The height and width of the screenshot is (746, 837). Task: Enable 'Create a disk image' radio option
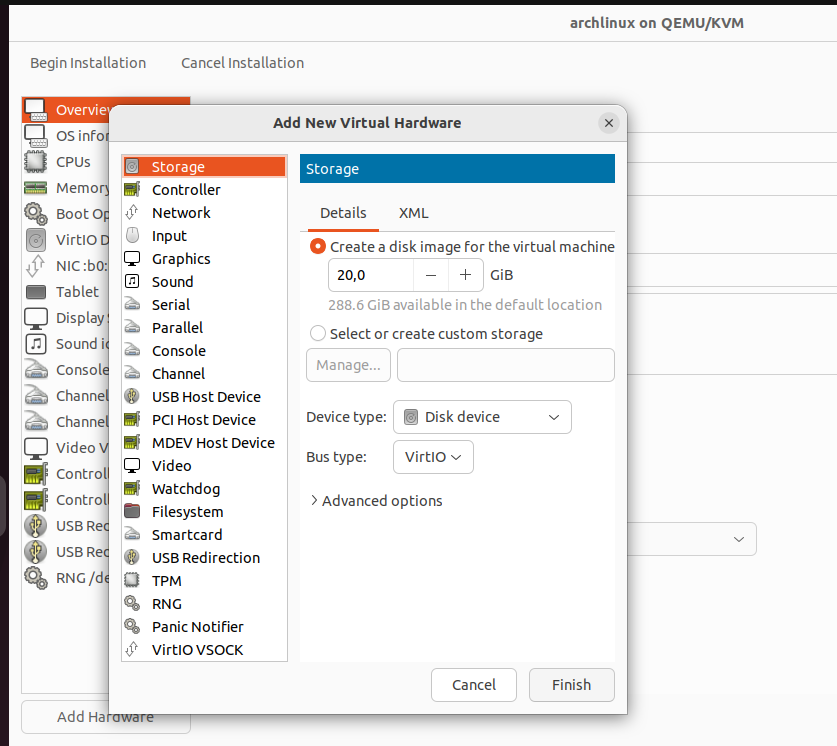318,246
